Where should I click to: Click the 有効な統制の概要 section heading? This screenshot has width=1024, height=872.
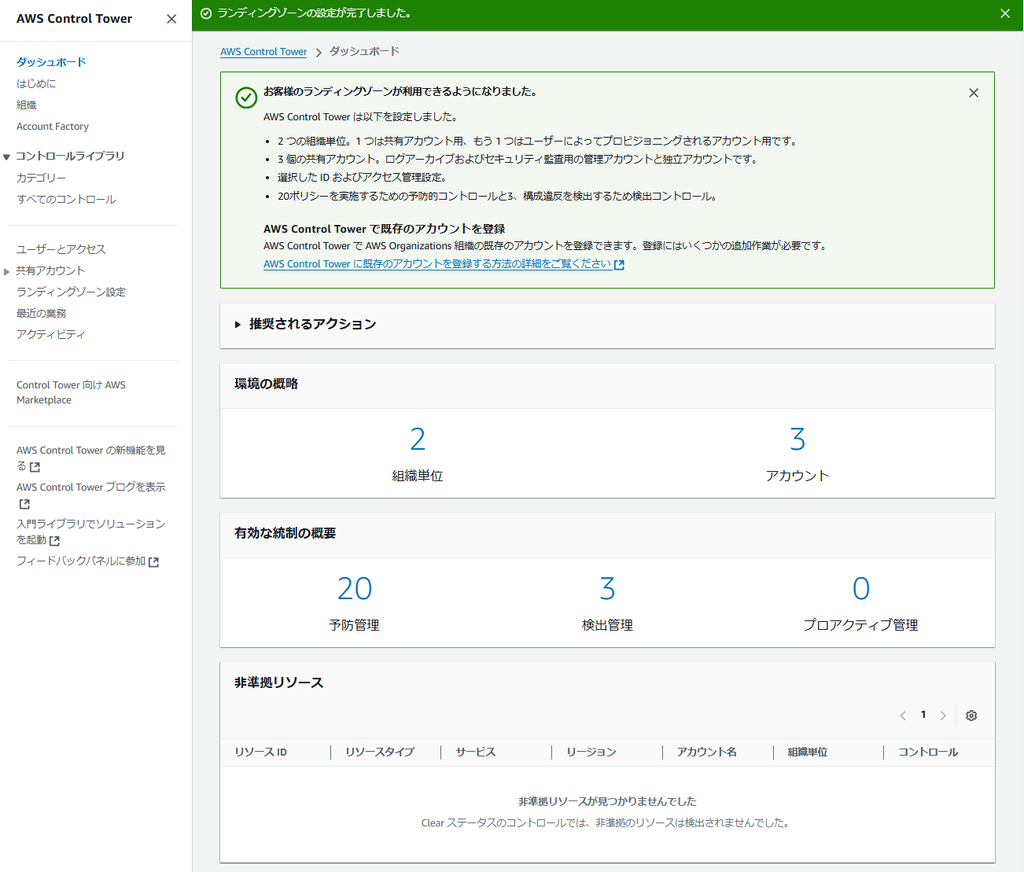[x=285, y=534]
